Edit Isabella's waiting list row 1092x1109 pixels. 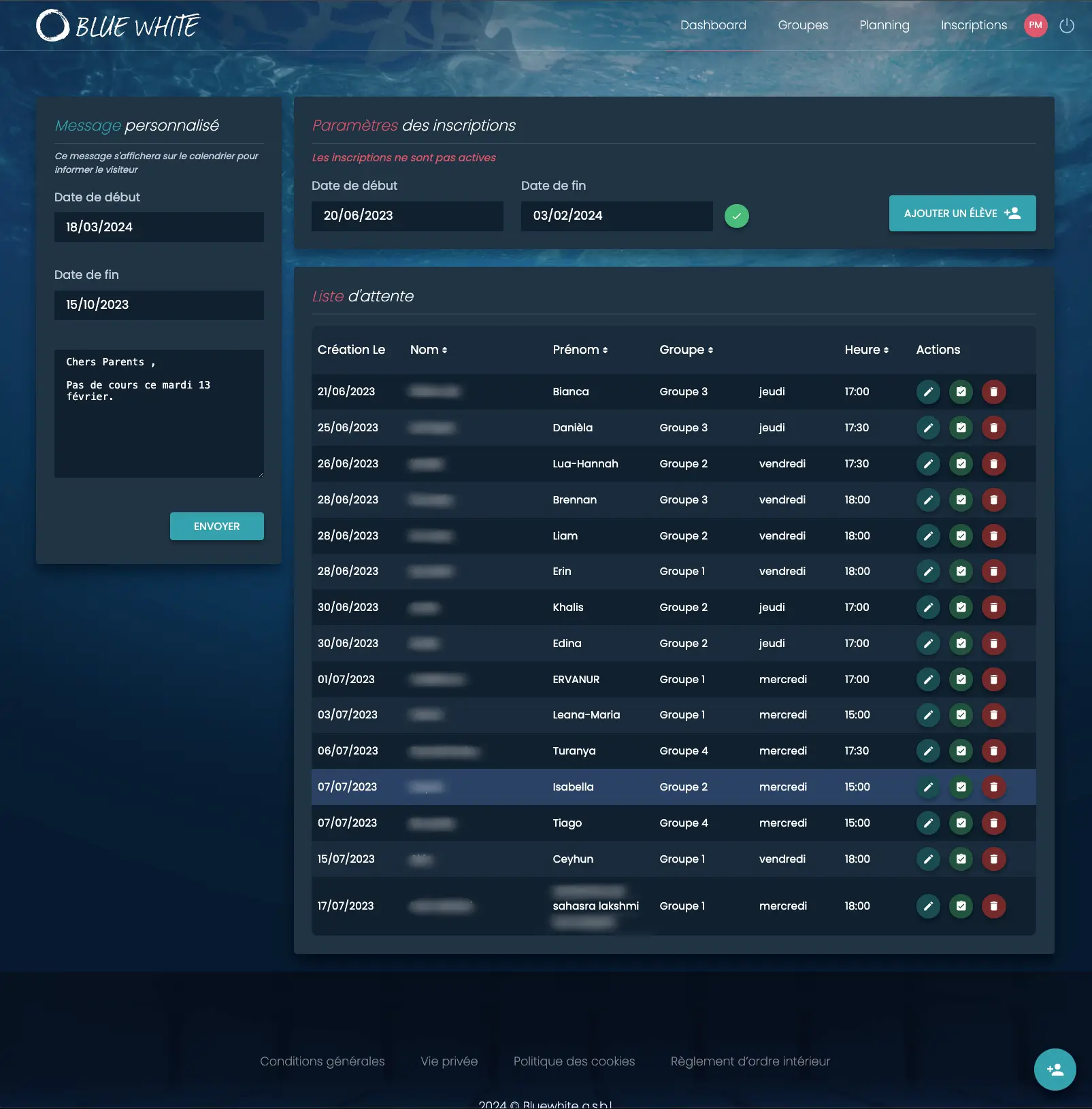tap(928, 787)
